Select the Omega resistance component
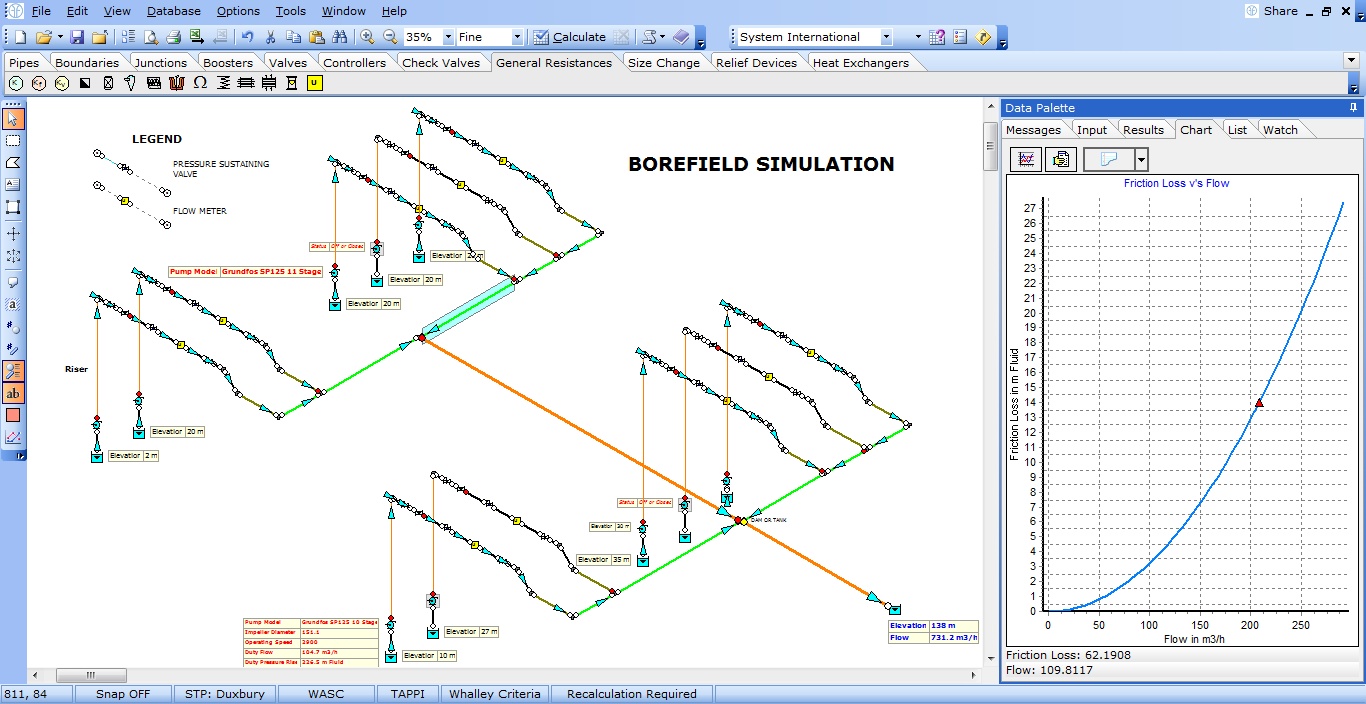Image resolution: width=1366 pixels, height=704 pixels. (200, 83)
